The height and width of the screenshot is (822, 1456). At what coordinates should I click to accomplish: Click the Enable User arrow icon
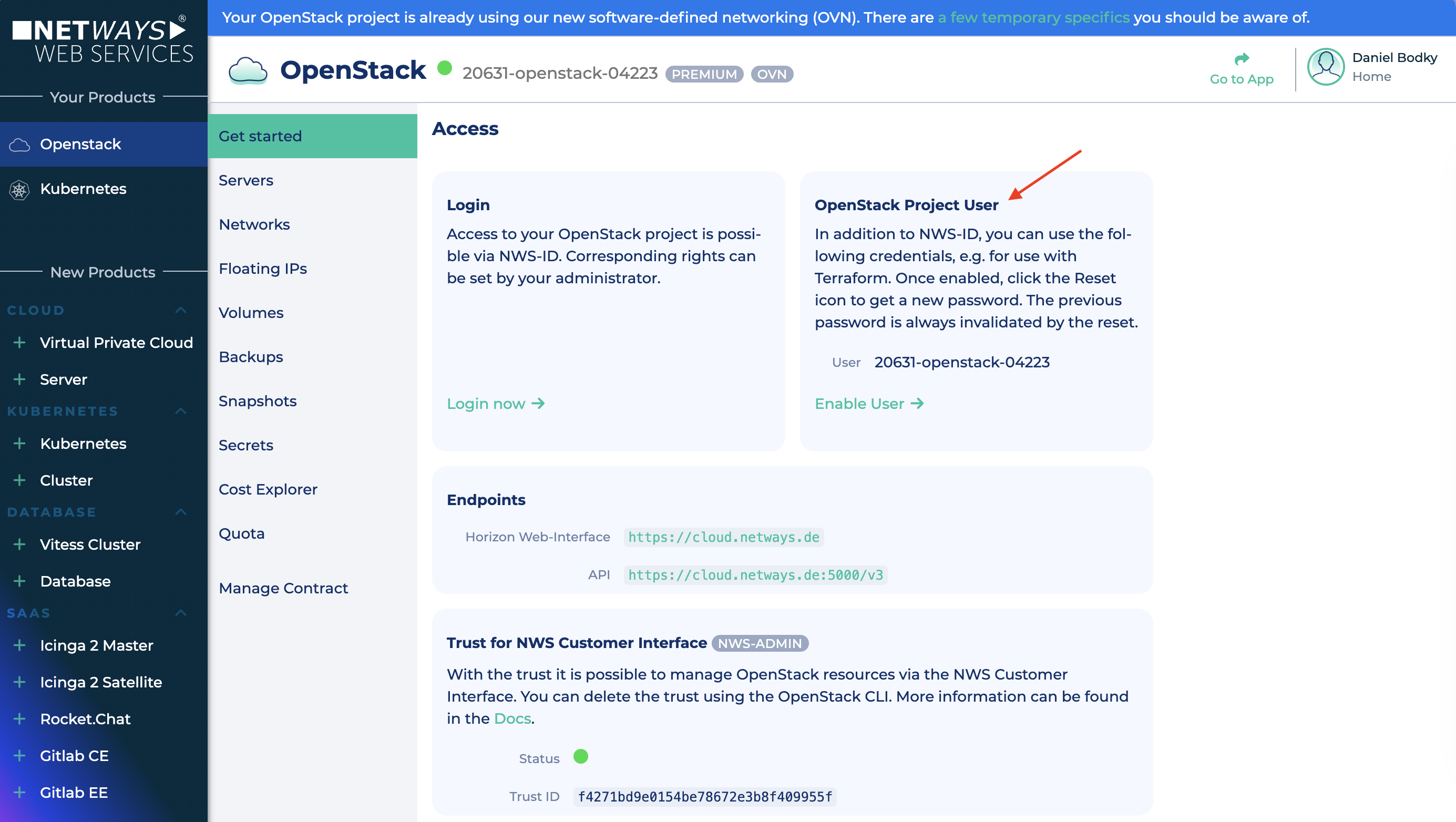(918, 403)
